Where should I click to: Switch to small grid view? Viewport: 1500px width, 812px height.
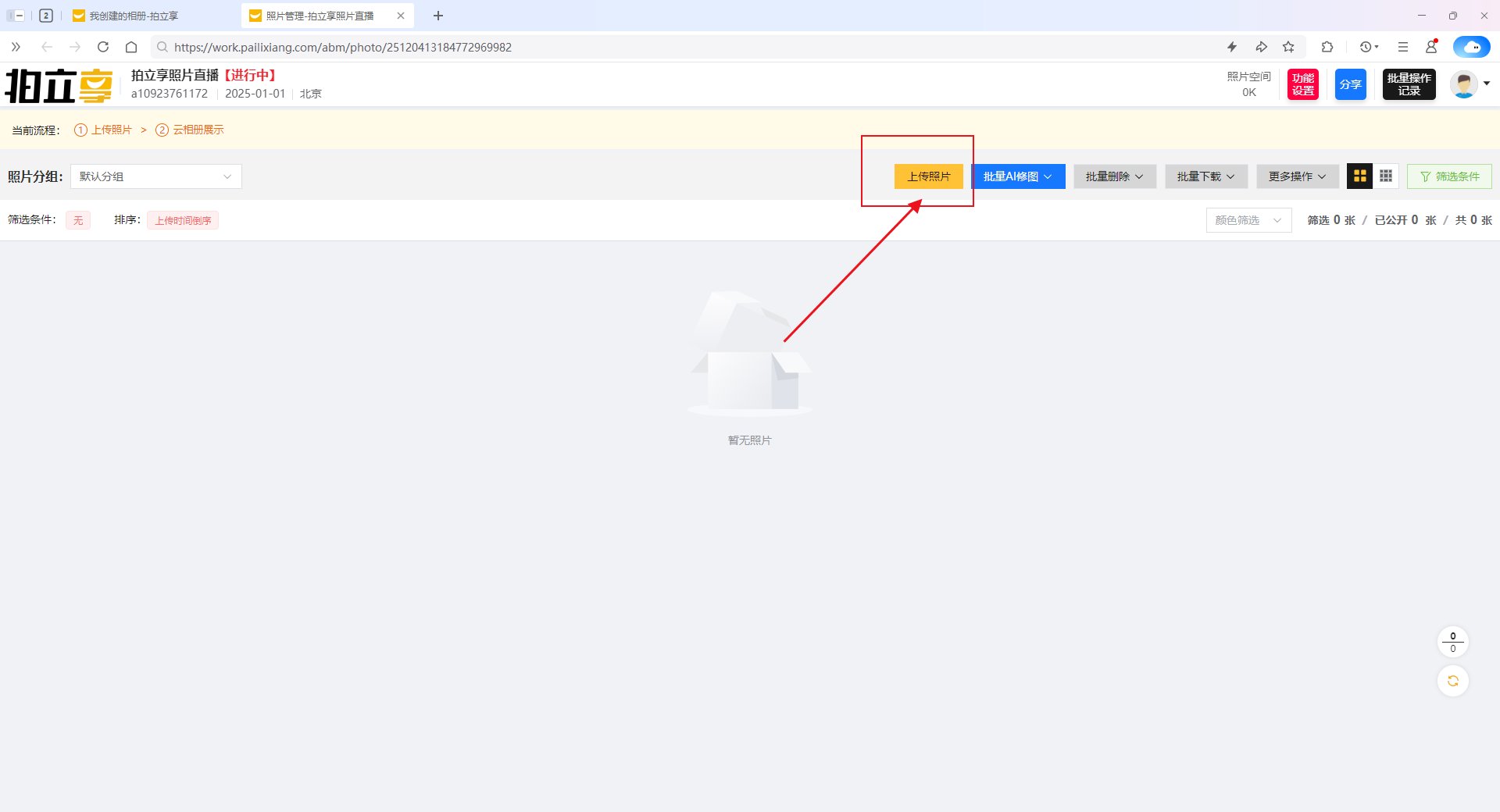(x=1386, y=176)
